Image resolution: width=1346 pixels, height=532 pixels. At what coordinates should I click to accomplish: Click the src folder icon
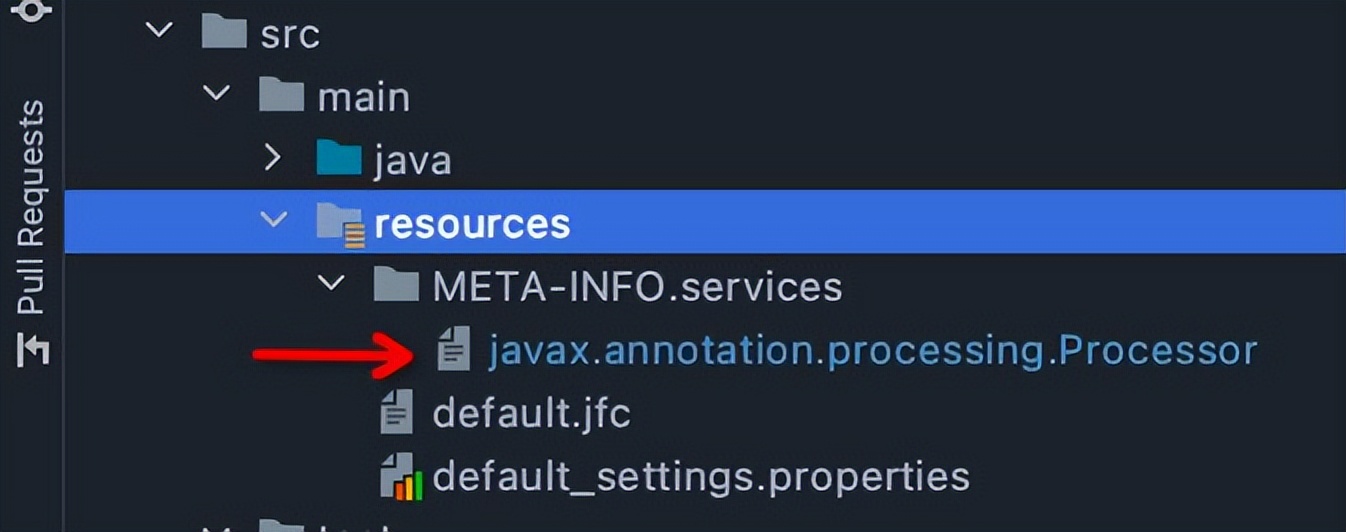coord(223,33)
